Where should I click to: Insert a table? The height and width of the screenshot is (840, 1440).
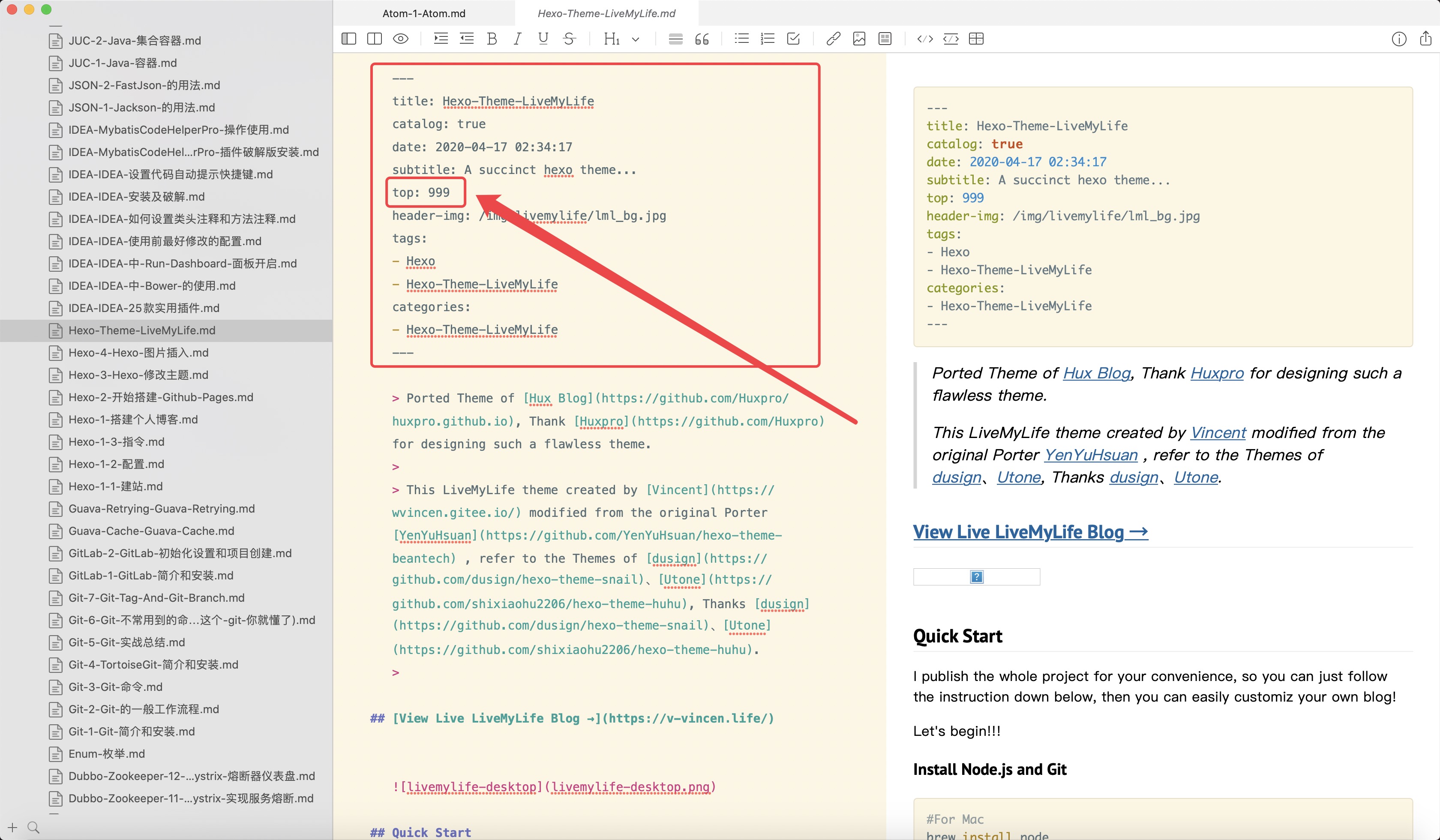tap(977, 39)
